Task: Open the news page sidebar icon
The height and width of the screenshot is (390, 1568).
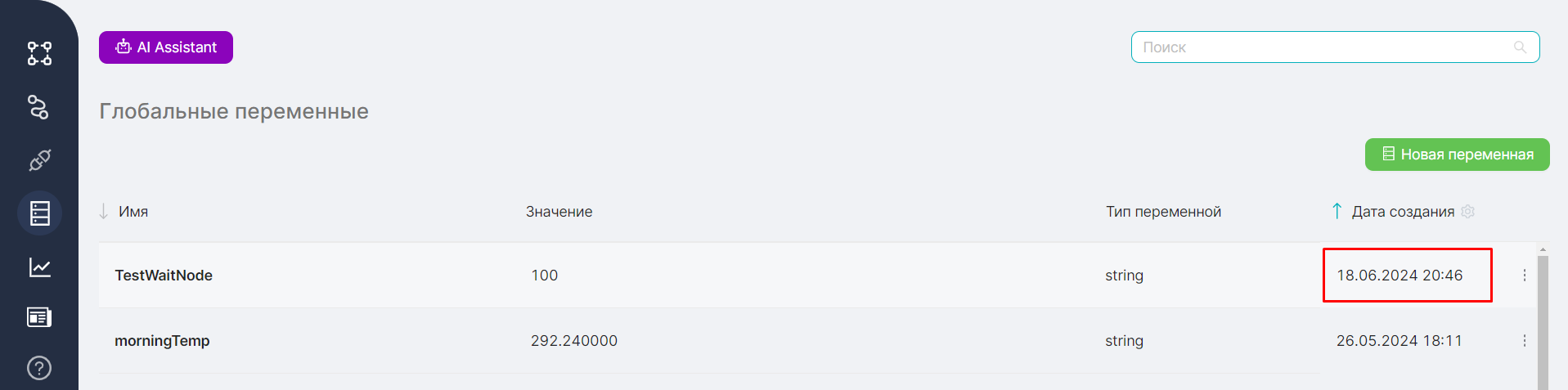Action: pos(39,317)
